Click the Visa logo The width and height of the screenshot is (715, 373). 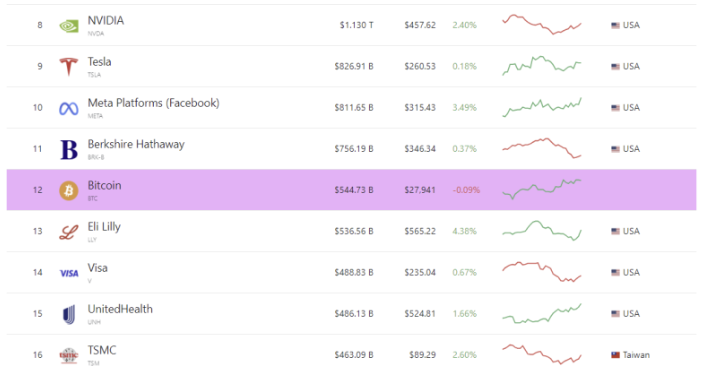click(69, 273)
